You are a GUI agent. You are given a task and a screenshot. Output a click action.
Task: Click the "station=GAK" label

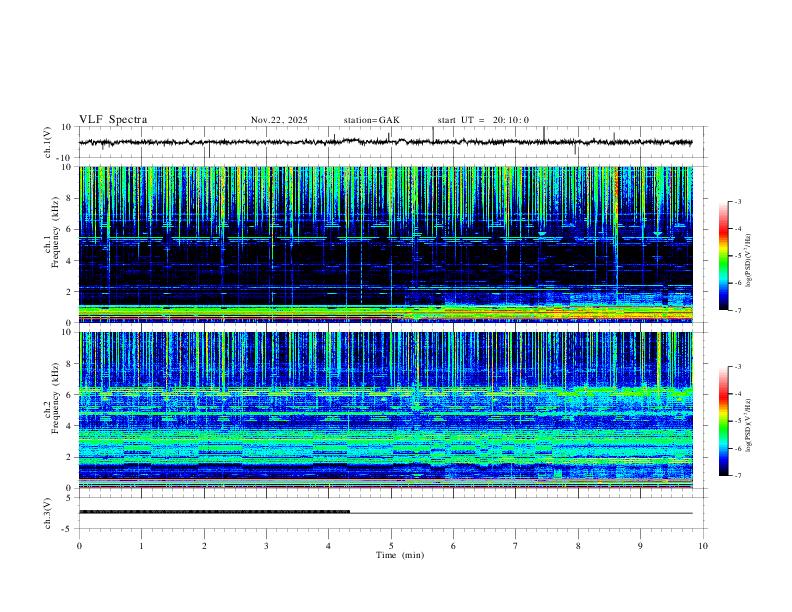pyautogui.click(x=371, y=120)
